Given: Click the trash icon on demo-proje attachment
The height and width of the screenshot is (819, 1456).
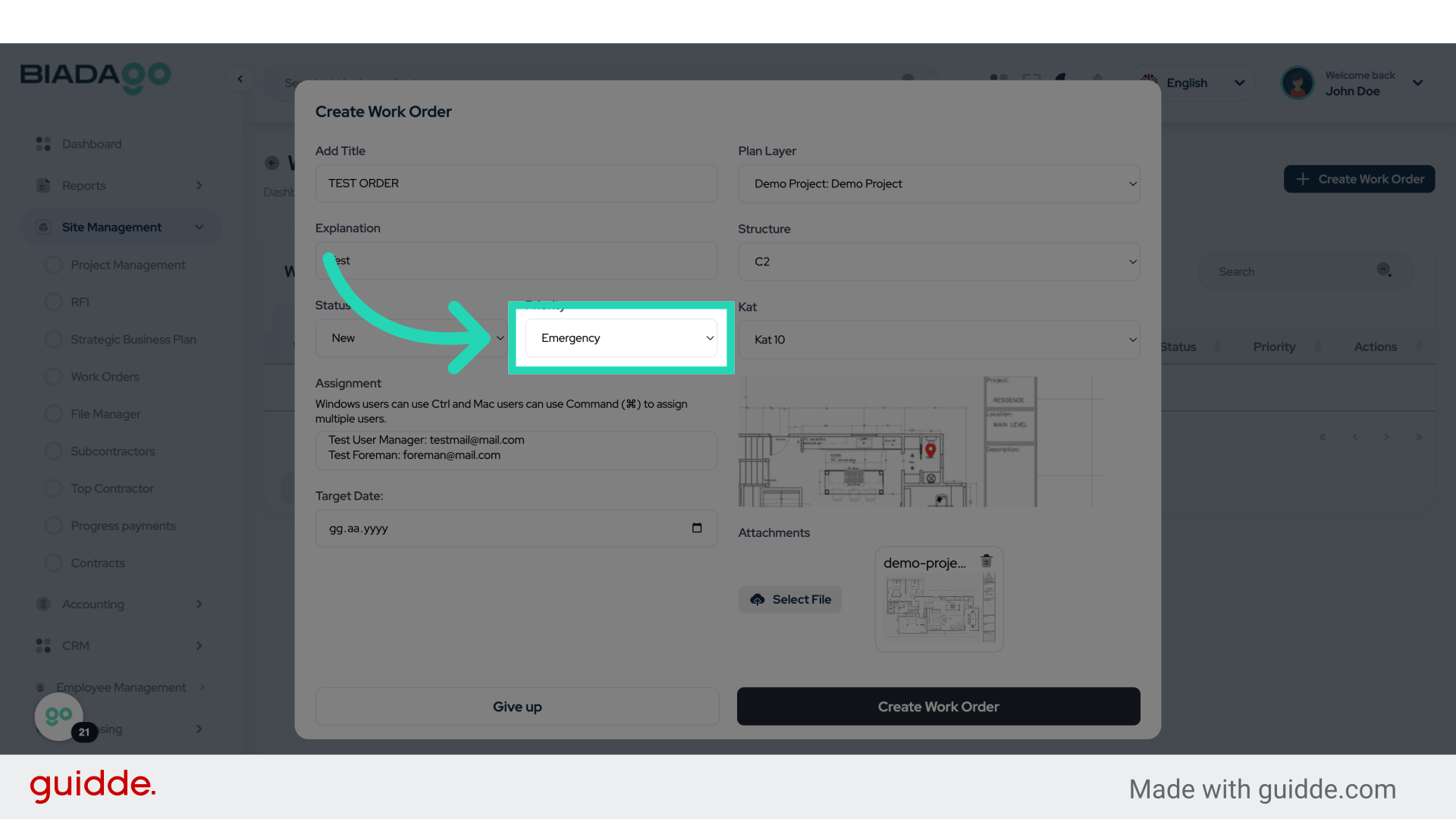Looking at the screenshot, I should 986,561.
